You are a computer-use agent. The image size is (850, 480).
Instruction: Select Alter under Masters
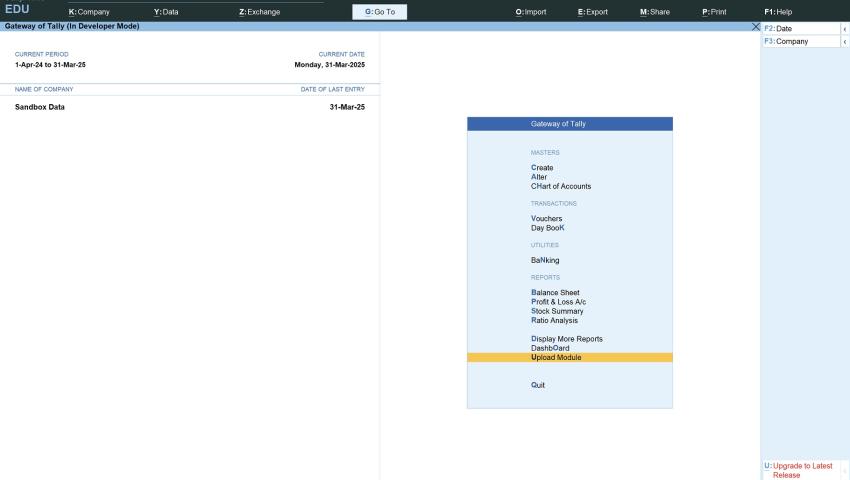click(x=539, y=177)
